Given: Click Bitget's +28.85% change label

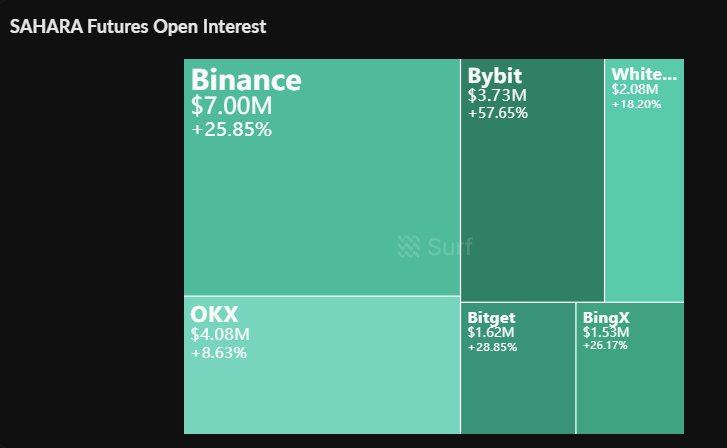Looking at the screenshot, I should (493, 346).
